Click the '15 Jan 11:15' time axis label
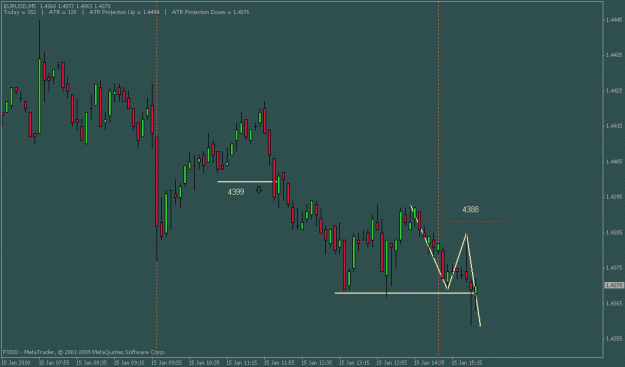Viewport: 625px width, 367px height. pos(242,363)
